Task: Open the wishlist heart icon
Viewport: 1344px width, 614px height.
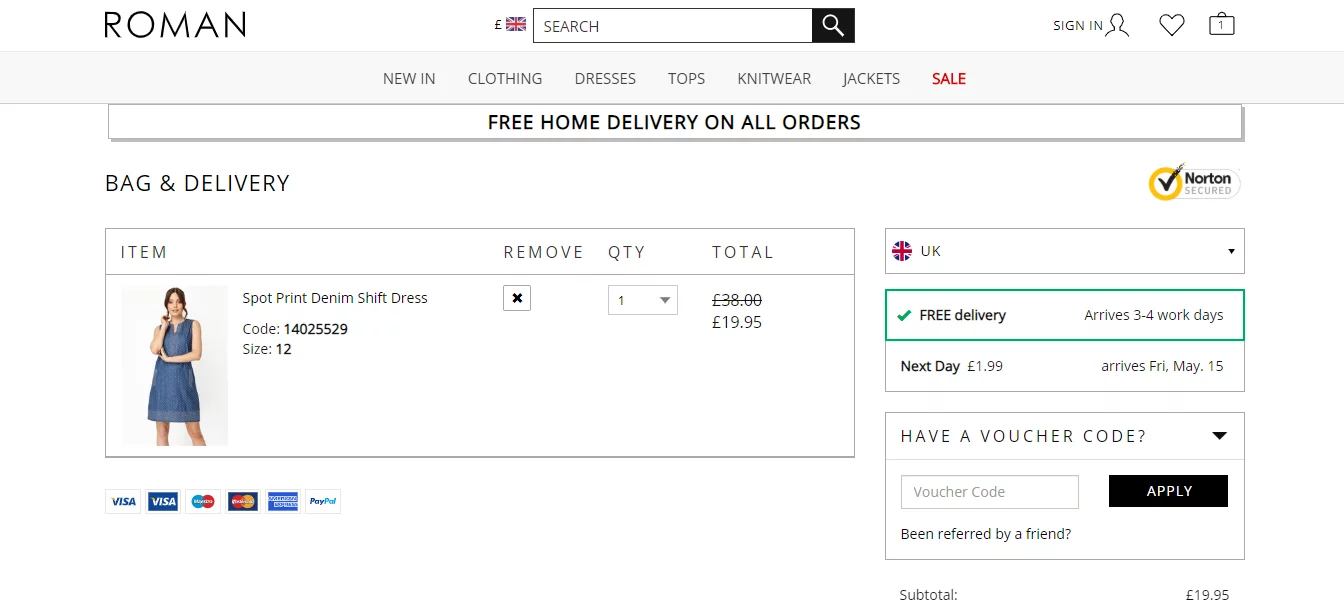Action: [x=1172, y=25]
